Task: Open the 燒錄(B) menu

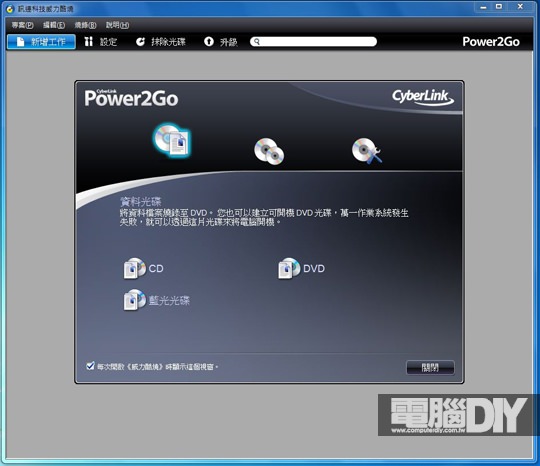Action: 85,25
